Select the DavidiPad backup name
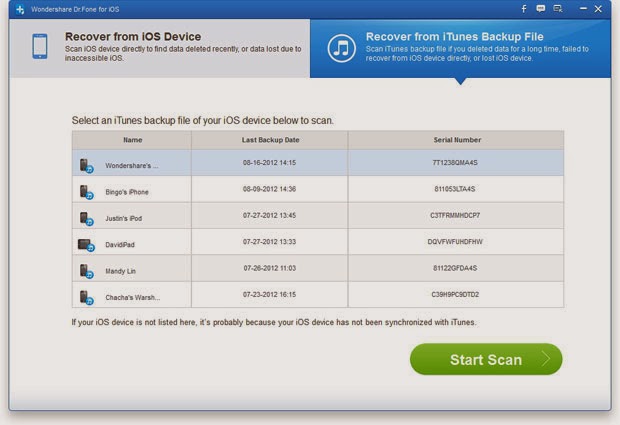This screenshot has width=620, height=425. [120, 245]
